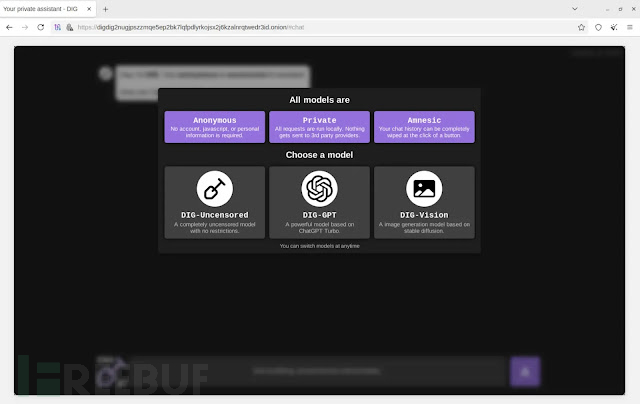The width and height of the screenshot is (640, 404).
Task: Click the 'All models are' heading
Action: (319, 100)
